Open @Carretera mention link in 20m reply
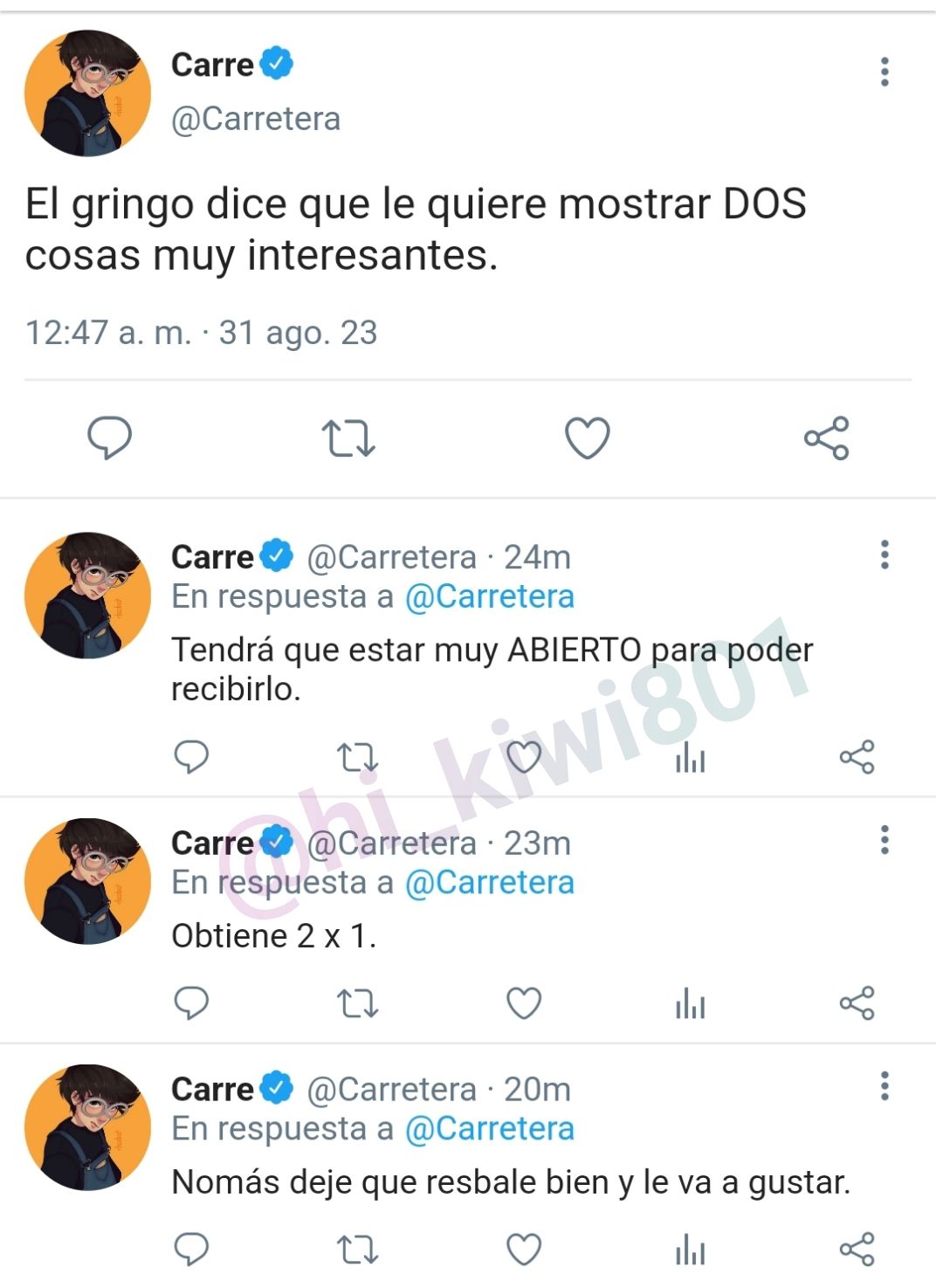Viewport: 936px width, 1288px height. [x=490, y=1128]
